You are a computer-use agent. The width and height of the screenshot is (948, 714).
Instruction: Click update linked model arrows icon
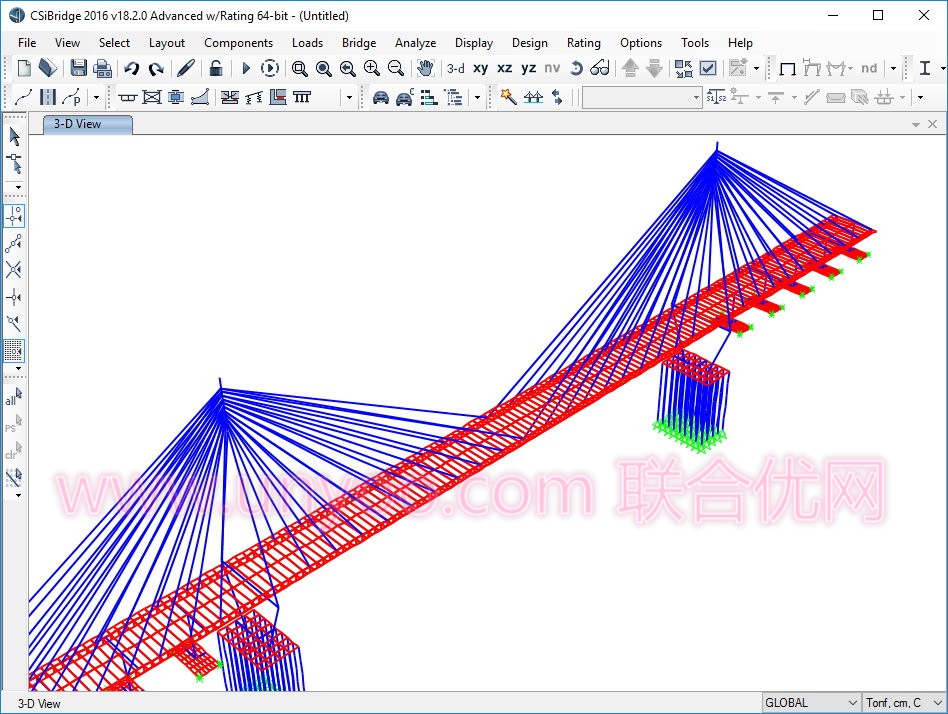(557, 97)
